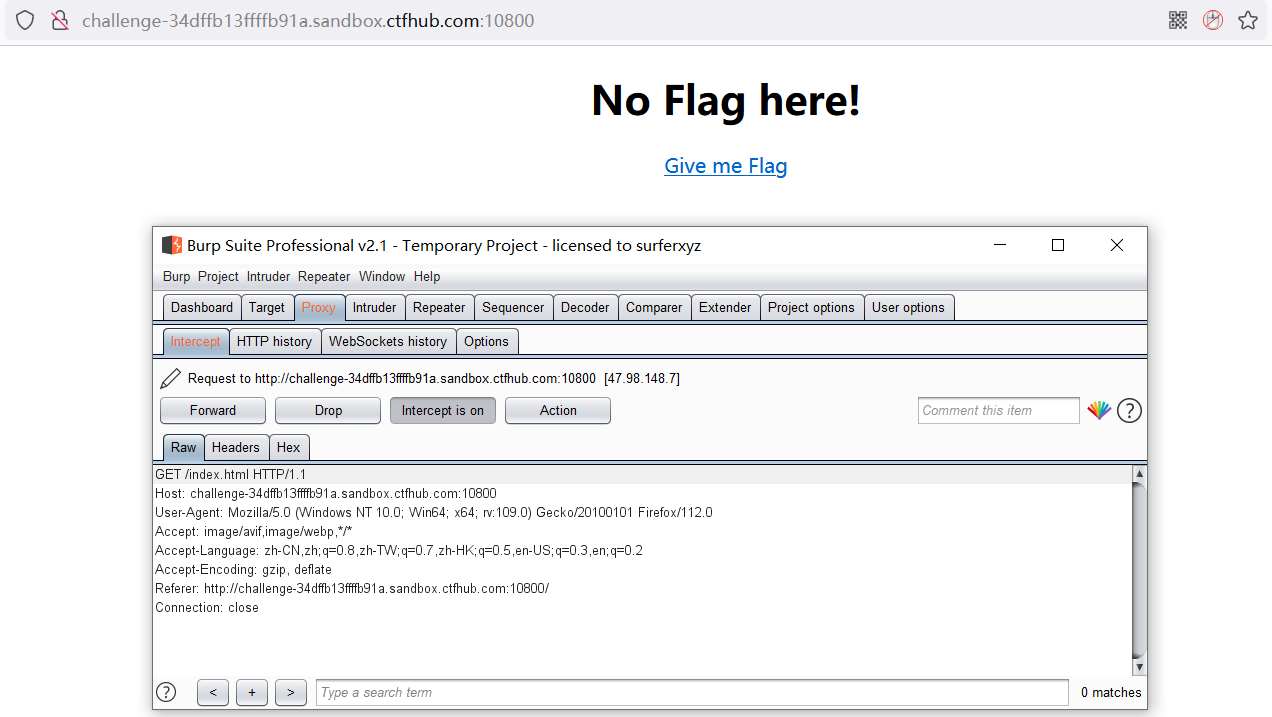Open the Burp menu
The image size is (1272, 717).
click(x=176, y=276)
